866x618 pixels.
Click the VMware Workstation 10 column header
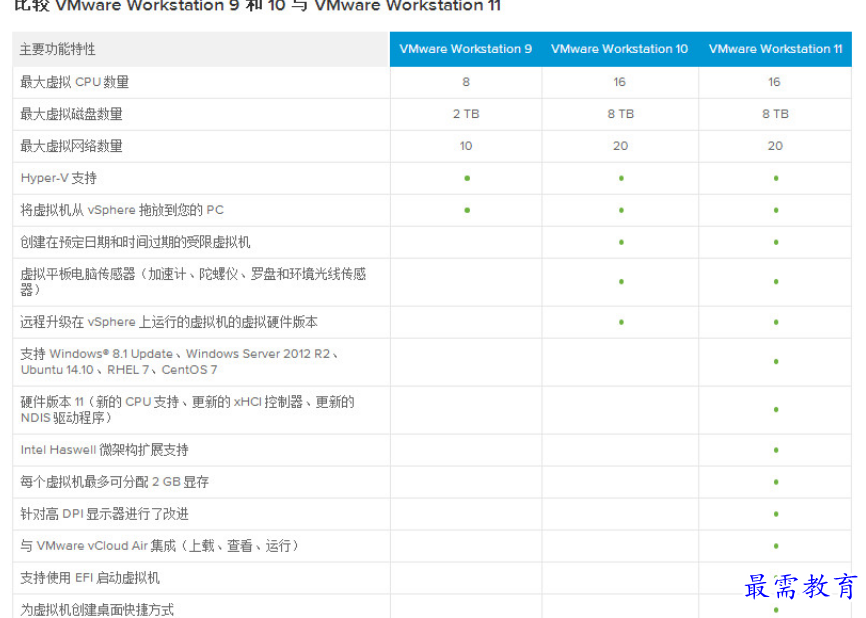click(620, 49)
